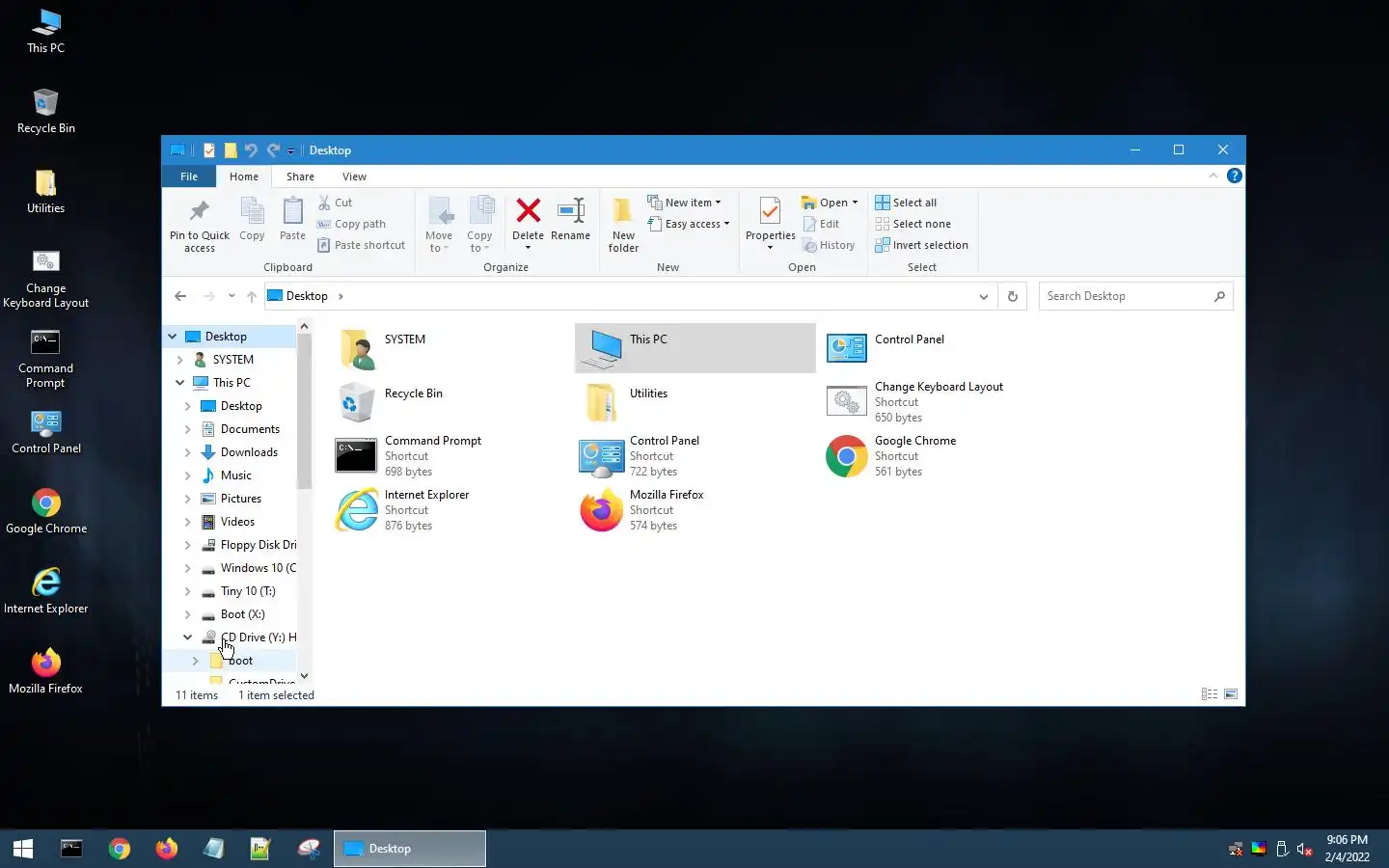Open New item dropdown menu
1389x868 pixels.
[x=684, y=203]
